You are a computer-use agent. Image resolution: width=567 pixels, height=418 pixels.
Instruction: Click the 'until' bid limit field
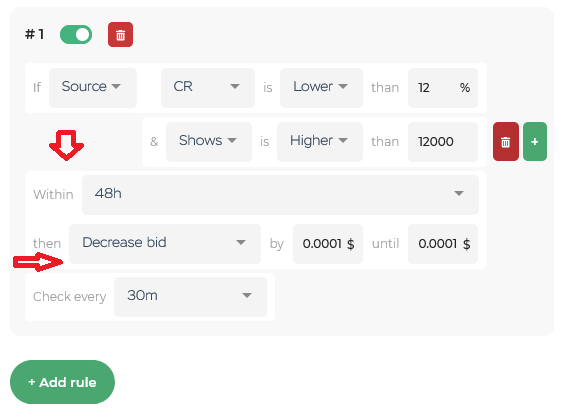(x=443, y=244)
